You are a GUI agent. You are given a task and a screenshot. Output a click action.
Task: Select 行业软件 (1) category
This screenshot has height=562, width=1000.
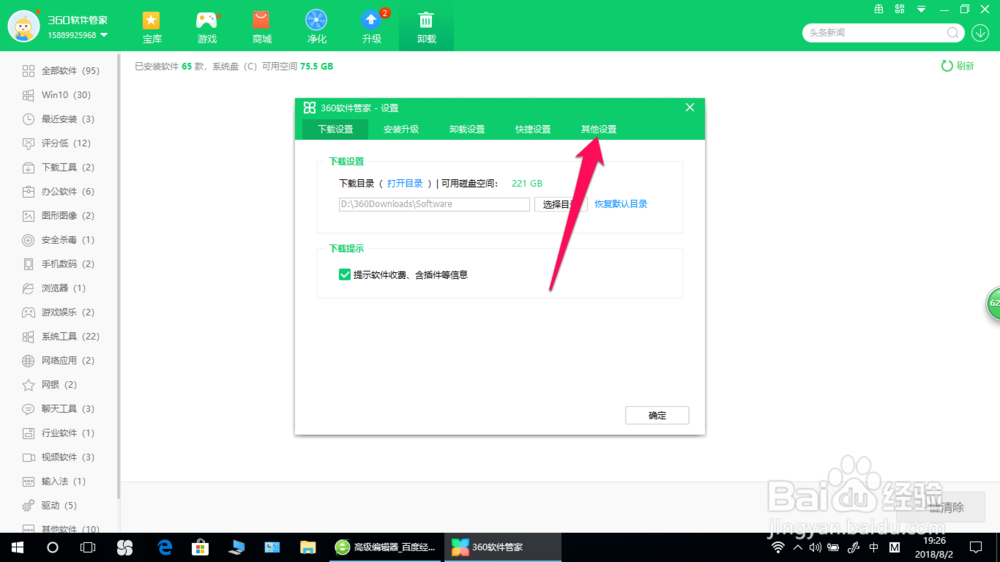click(x=58, y=433)
